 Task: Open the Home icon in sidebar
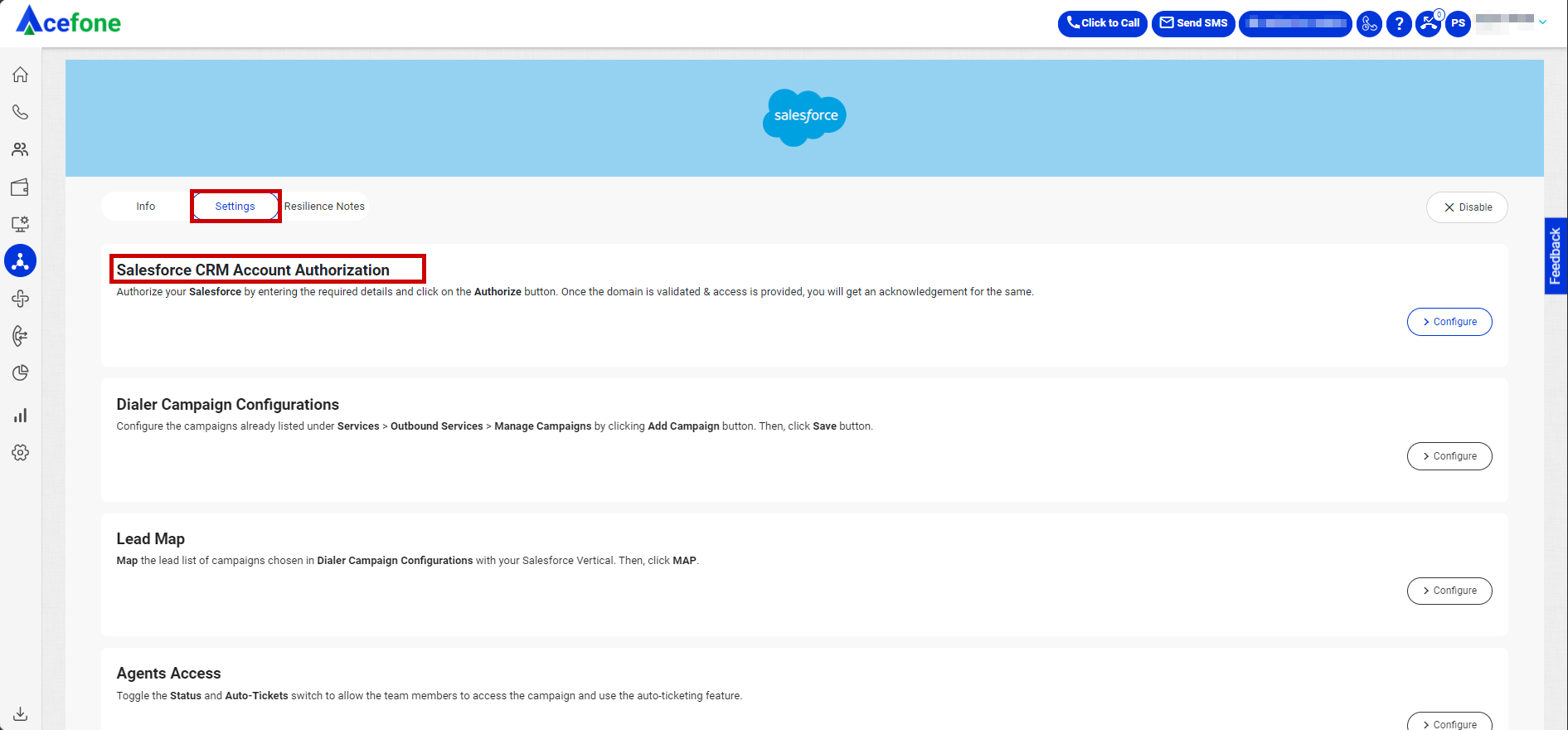[21, 75]
